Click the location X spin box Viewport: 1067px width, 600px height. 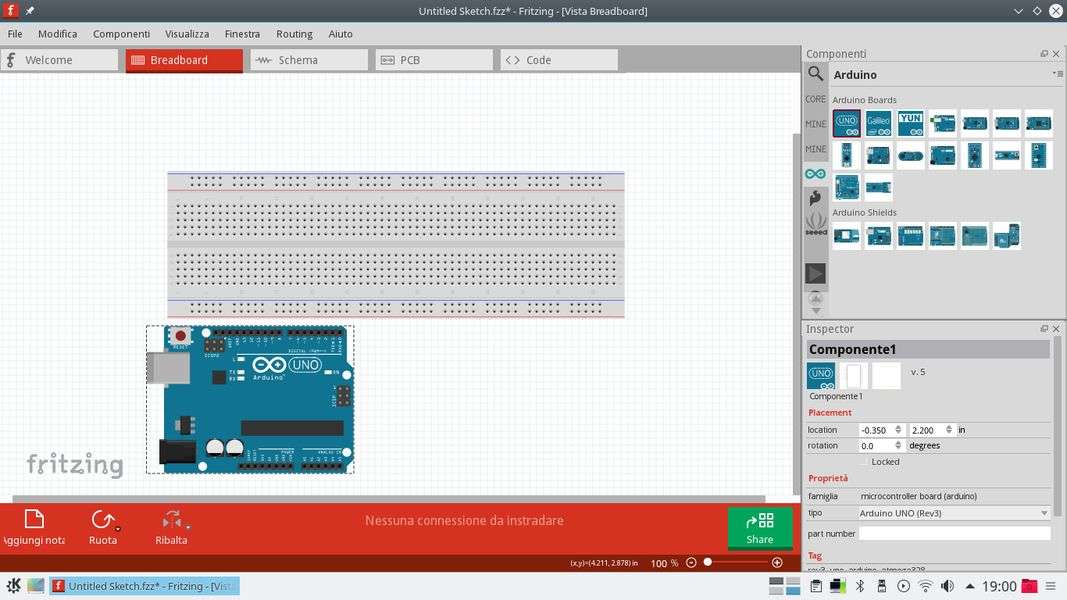pos(881,430)
